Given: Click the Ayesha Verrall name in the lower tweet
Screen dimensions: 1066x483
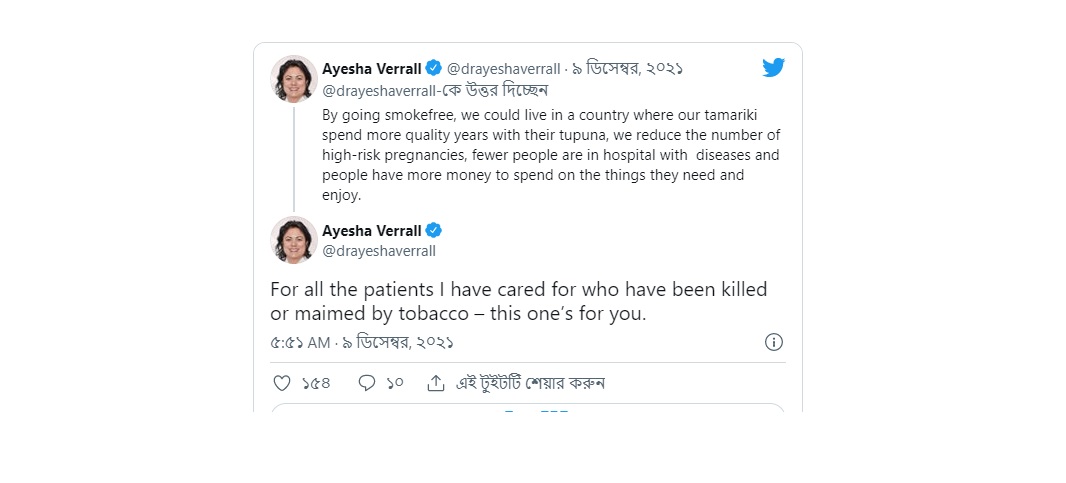Looking at the screenshot, I should (371, 231).
